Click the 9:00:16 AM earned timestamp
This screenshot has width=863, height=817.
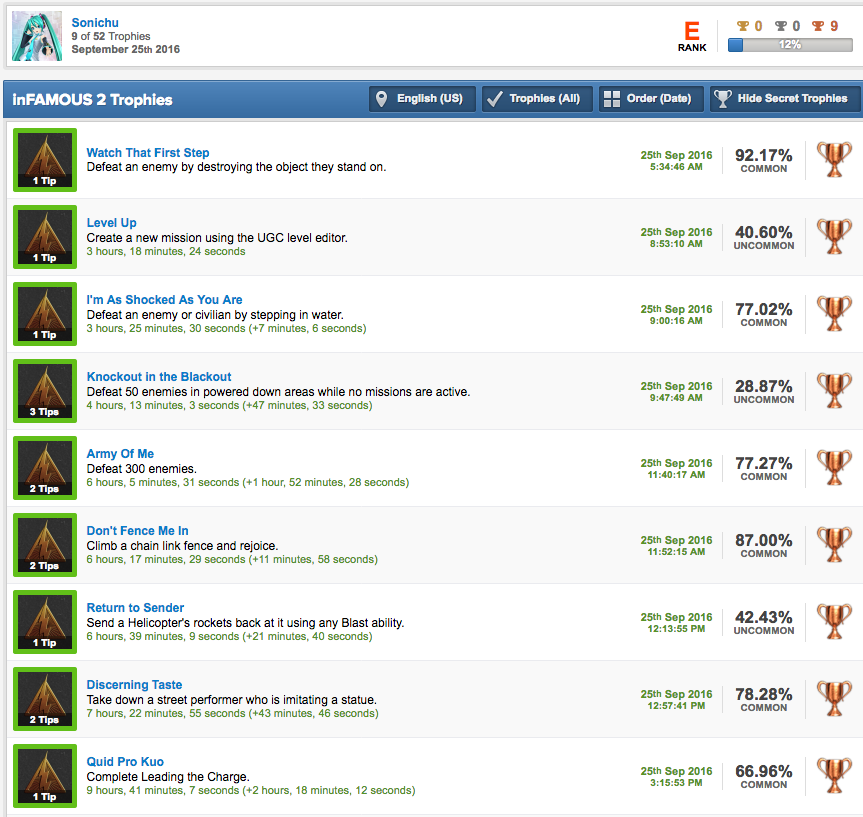[x=676, y=321]
